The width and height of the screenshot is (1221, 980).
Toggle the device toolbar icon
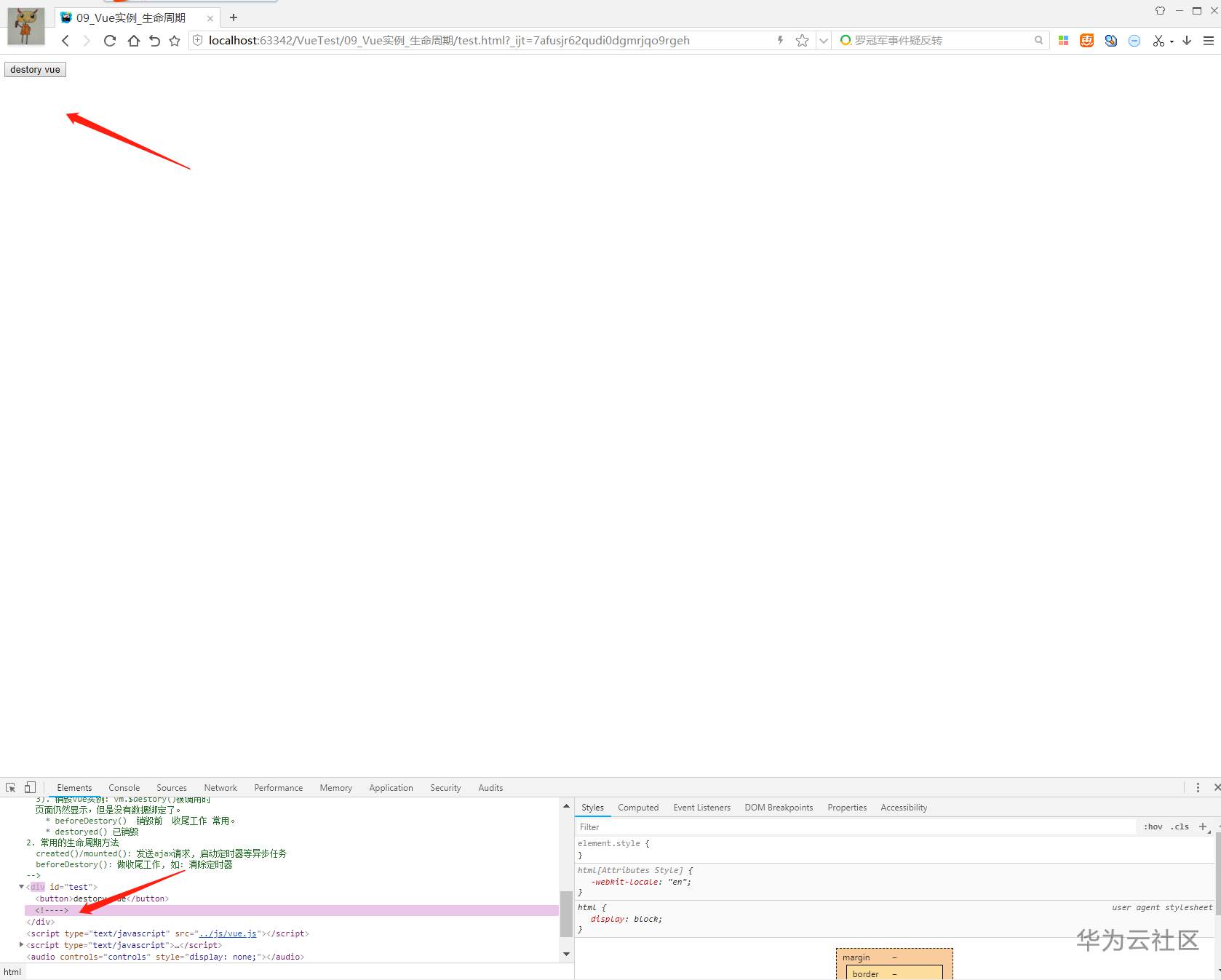[x=30, y=787]
